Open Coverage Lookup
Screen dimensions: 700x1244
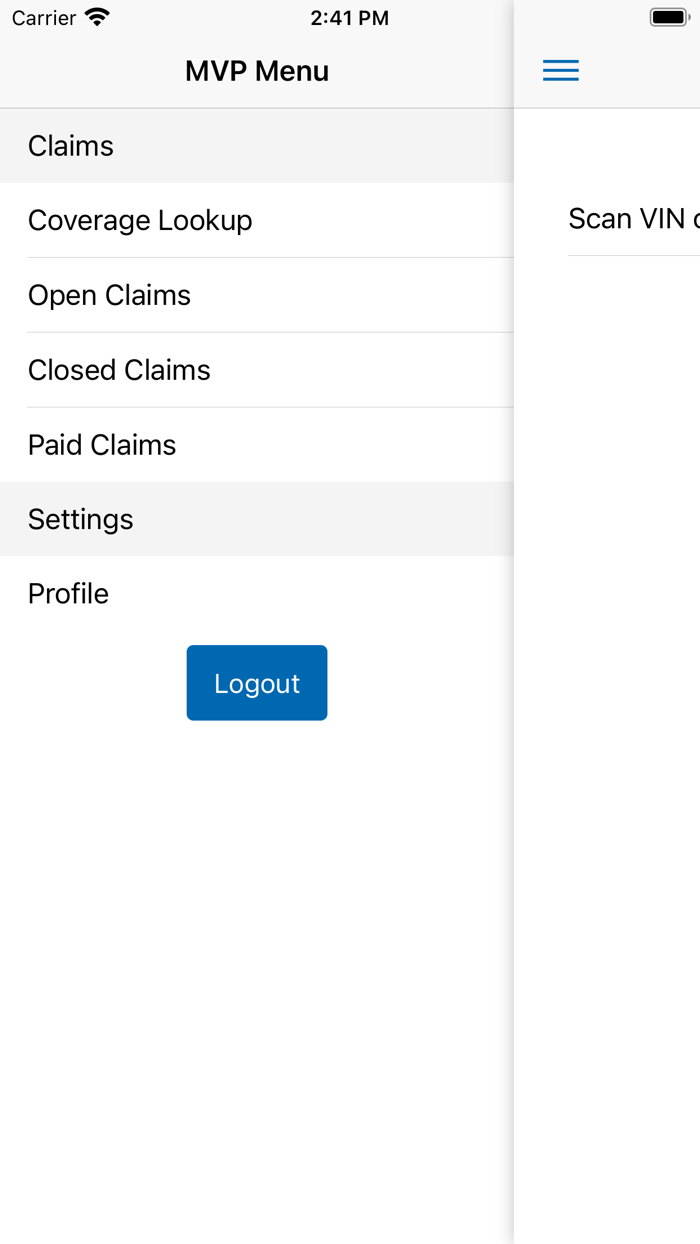[140, 220]
